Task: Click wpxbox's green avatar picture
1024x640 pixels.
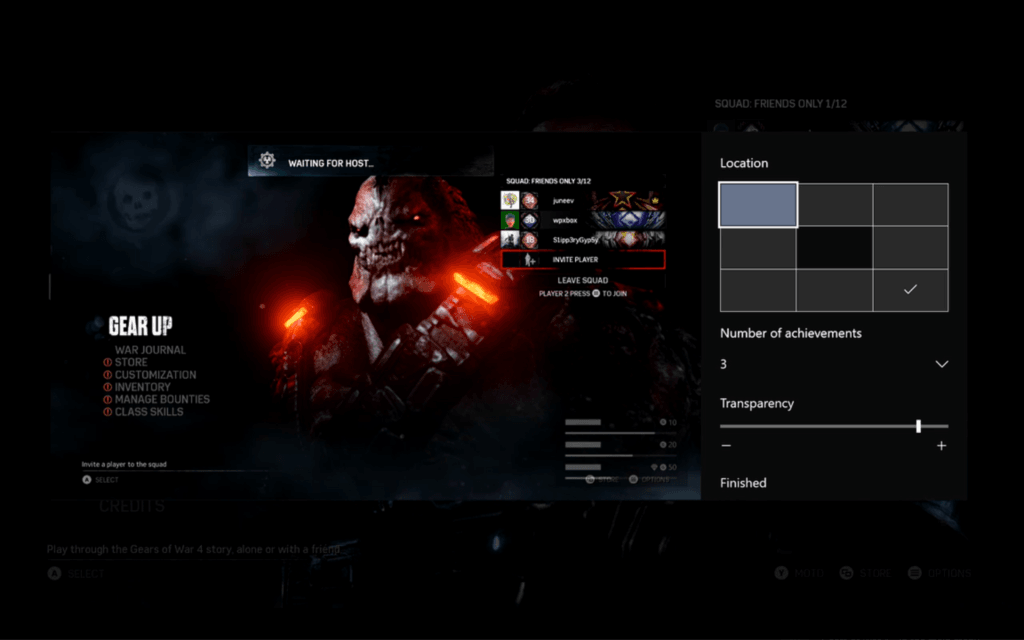Action: pyautogui.click(x=509, y=220)
